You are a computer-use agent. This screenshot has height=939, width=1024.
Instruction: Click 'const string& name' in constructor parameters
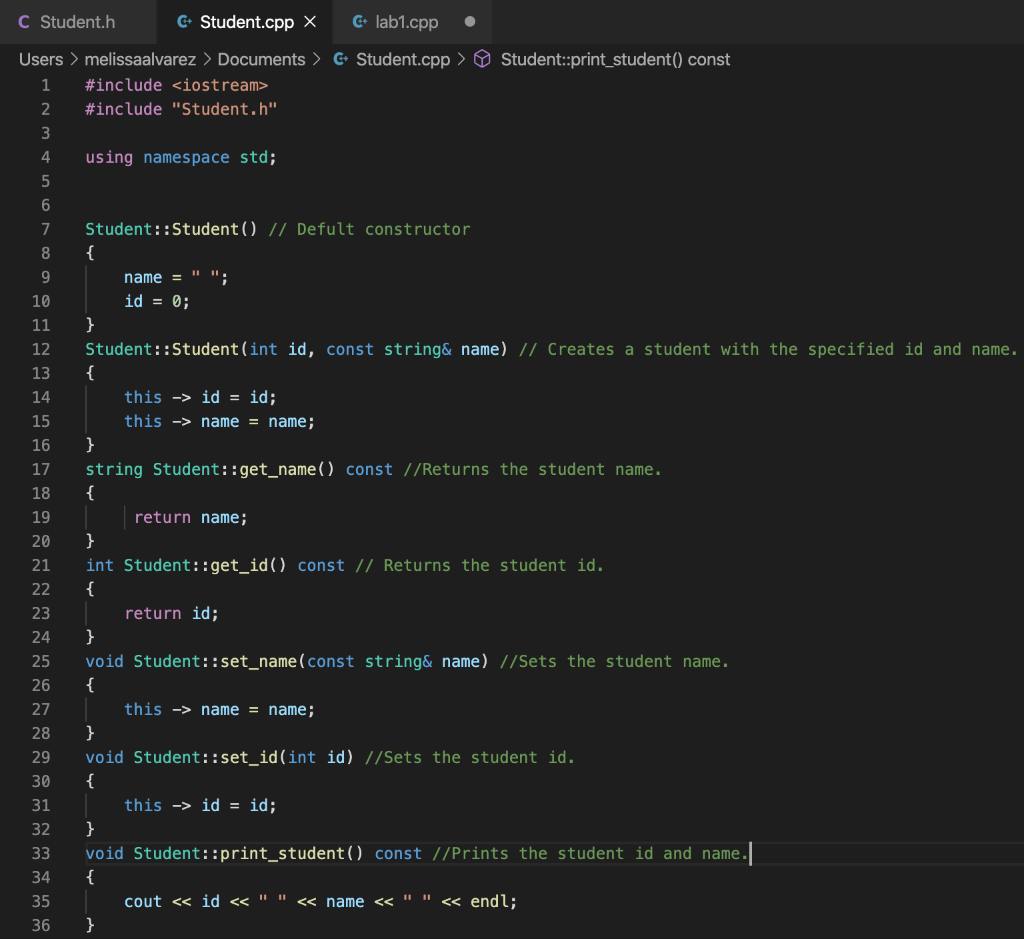(x=413, y=349)
